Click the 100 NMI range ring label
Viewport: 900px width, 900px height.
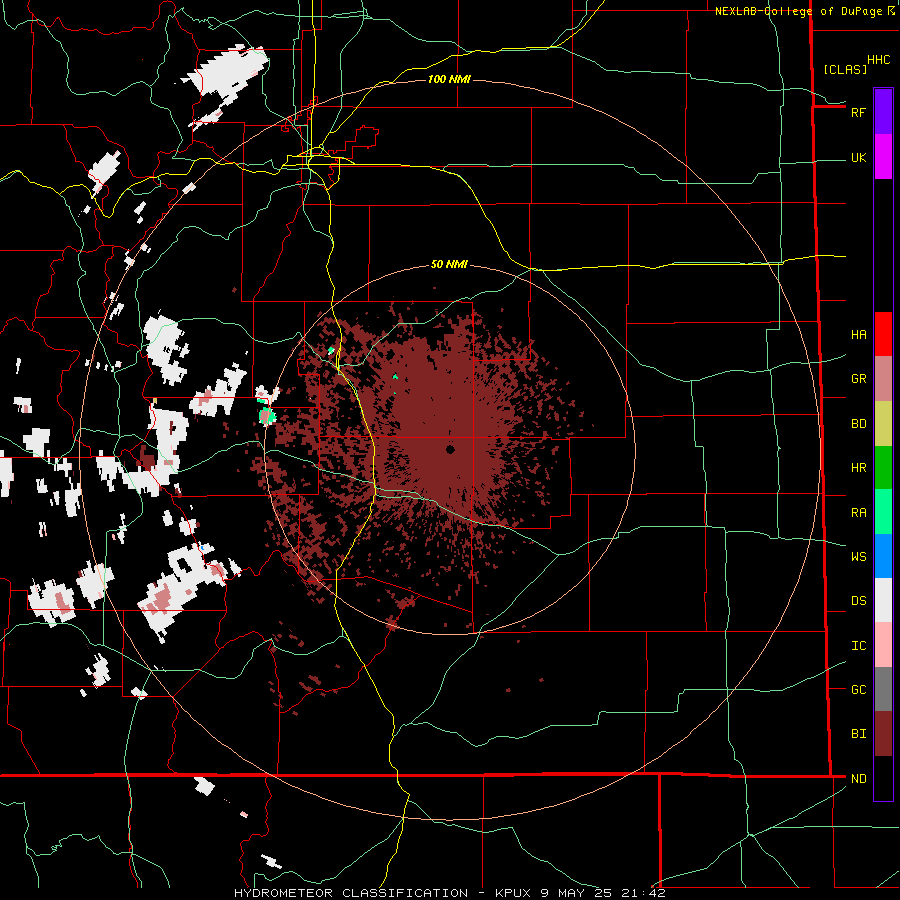click(449, 79)
